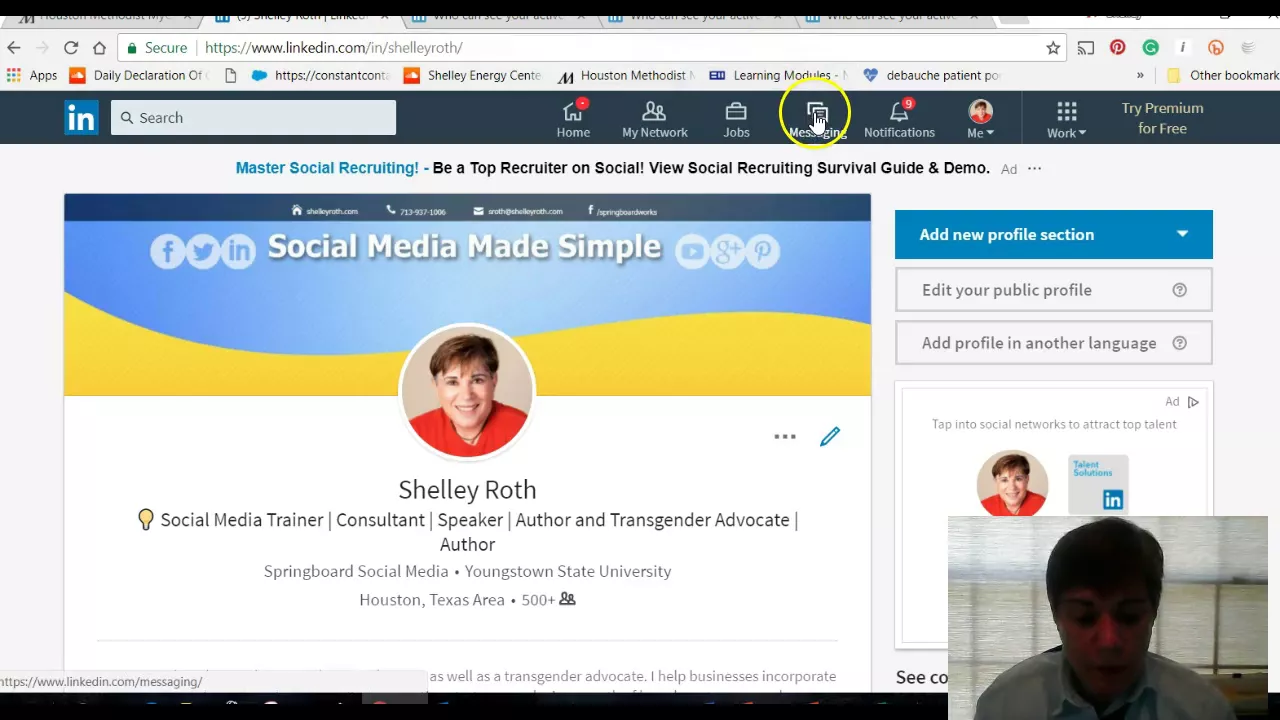Open Houston Methodist bookmark
This screenshot has height=720, width=1280.
pyautogui.click(x=625, y=75)
